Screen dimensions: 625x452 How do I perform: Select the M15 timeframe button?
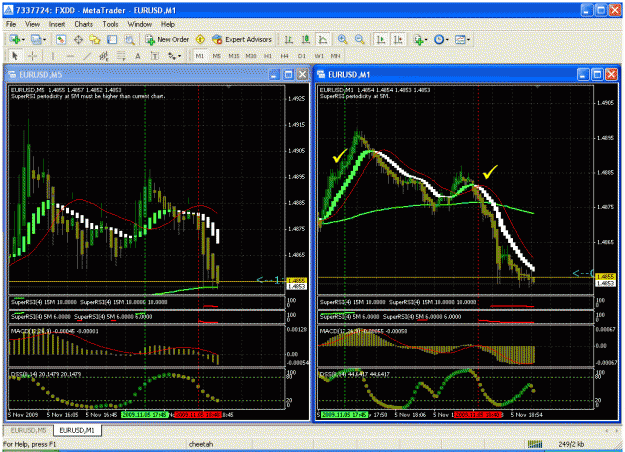click(x=234, y=56)
